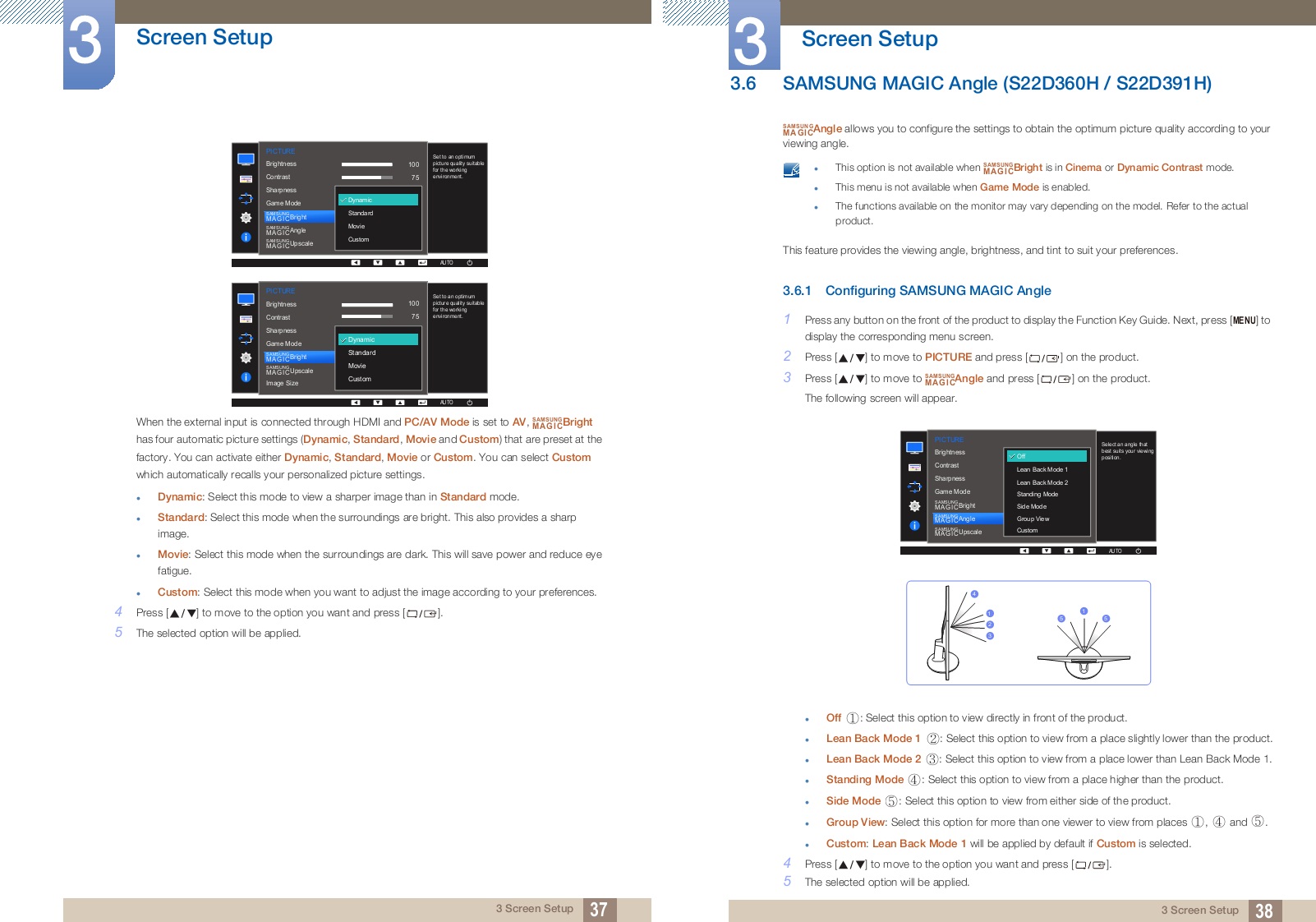Screen dimensions: 1316x922
Task: Click the information icon in the page 37 OSD showing a MAGIC Angle row
Action: 246,237
